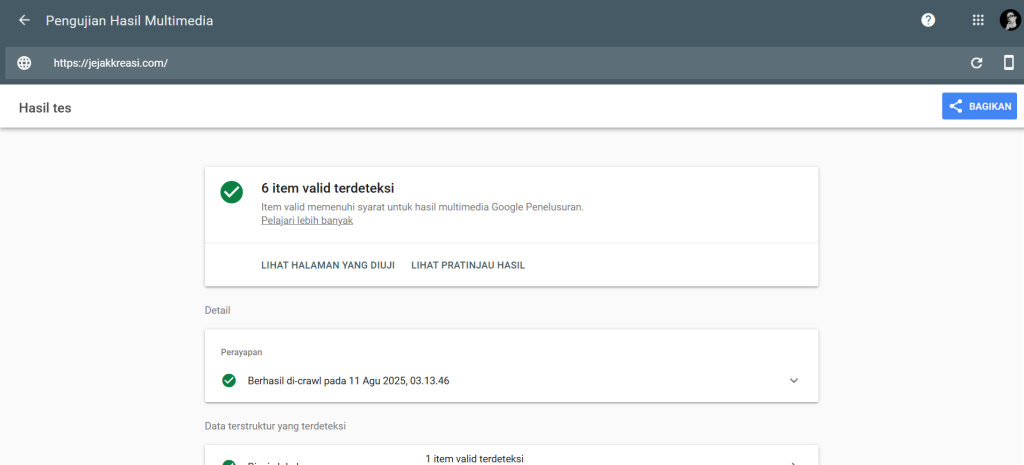Image resolution: width=1024 pixels, height=465 pixels.
Task: Click the account profile avatar
Action: click(x=1009, y=20)
